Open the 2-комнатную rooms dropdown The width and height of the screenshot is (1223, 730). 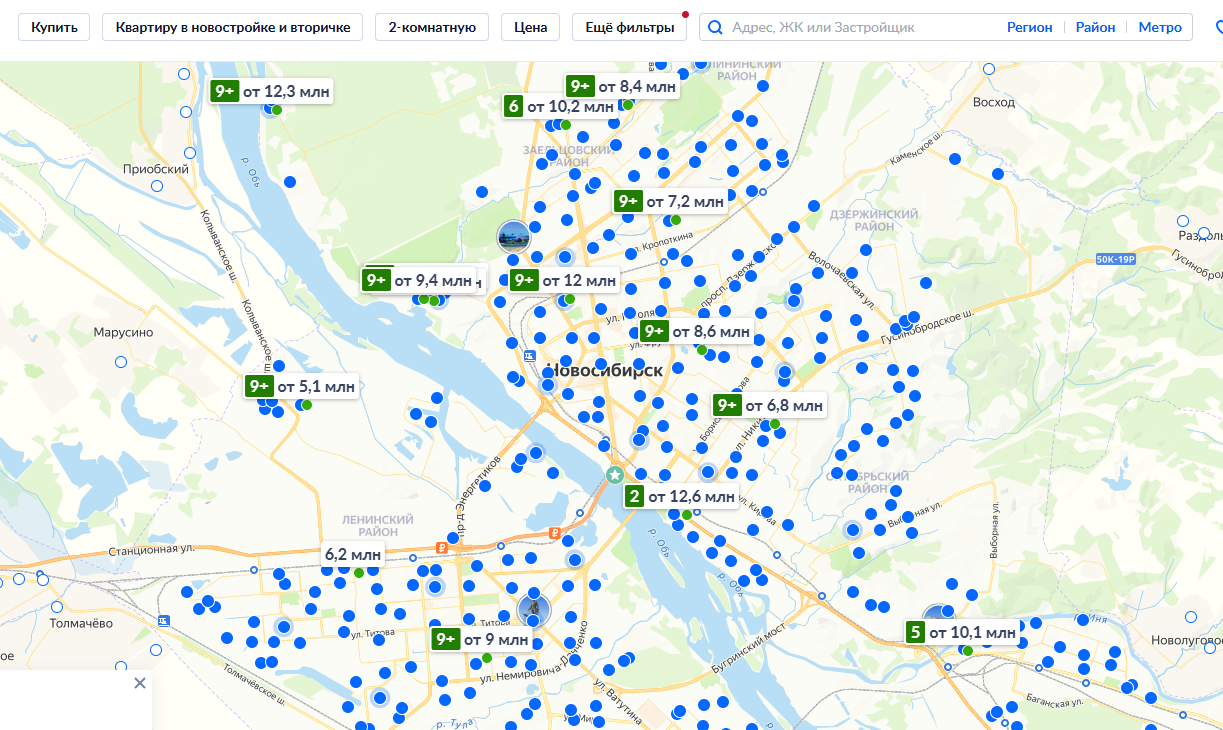tap(431, 27)
